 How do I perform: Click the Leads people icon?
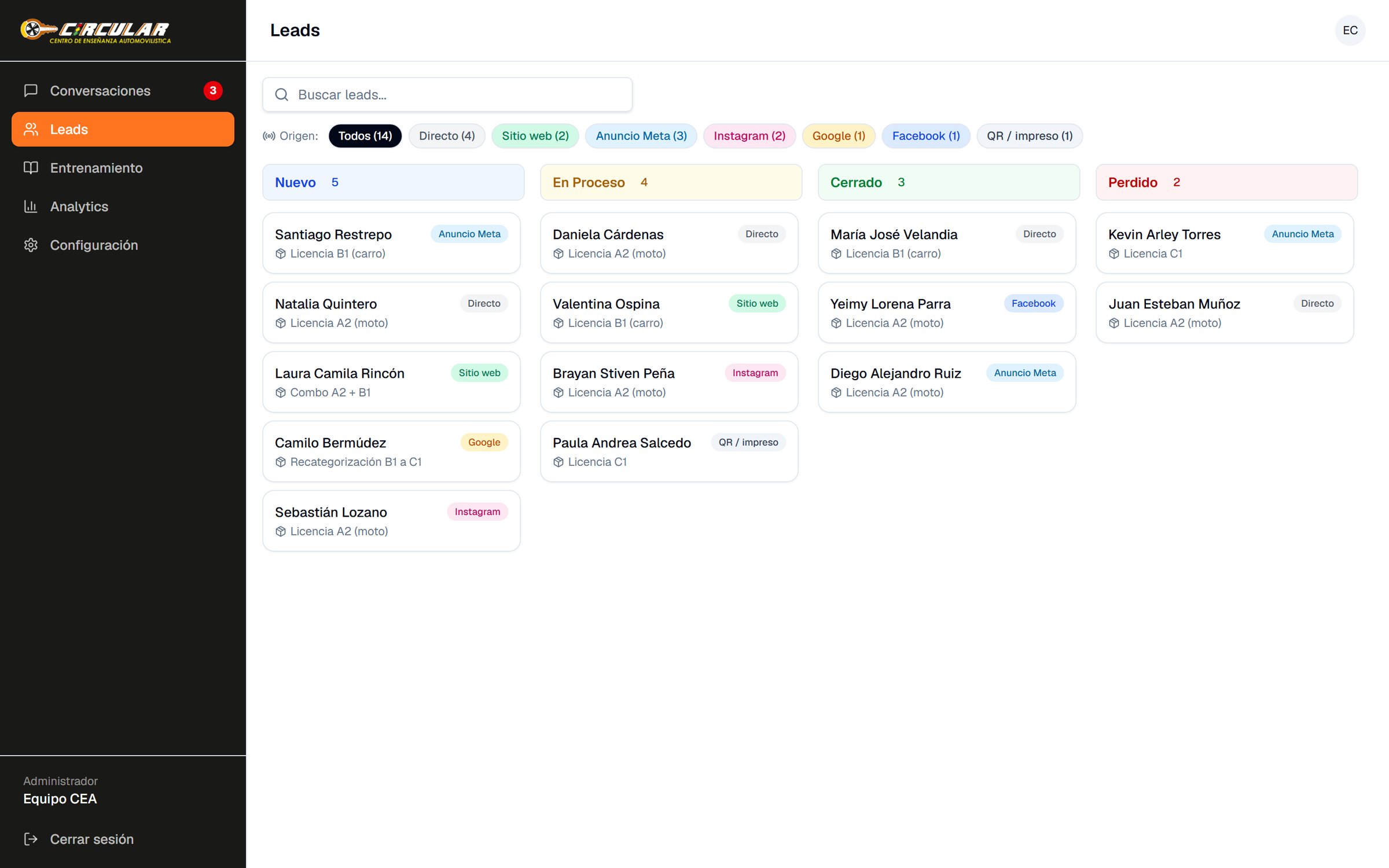click(x=31, y=129)
